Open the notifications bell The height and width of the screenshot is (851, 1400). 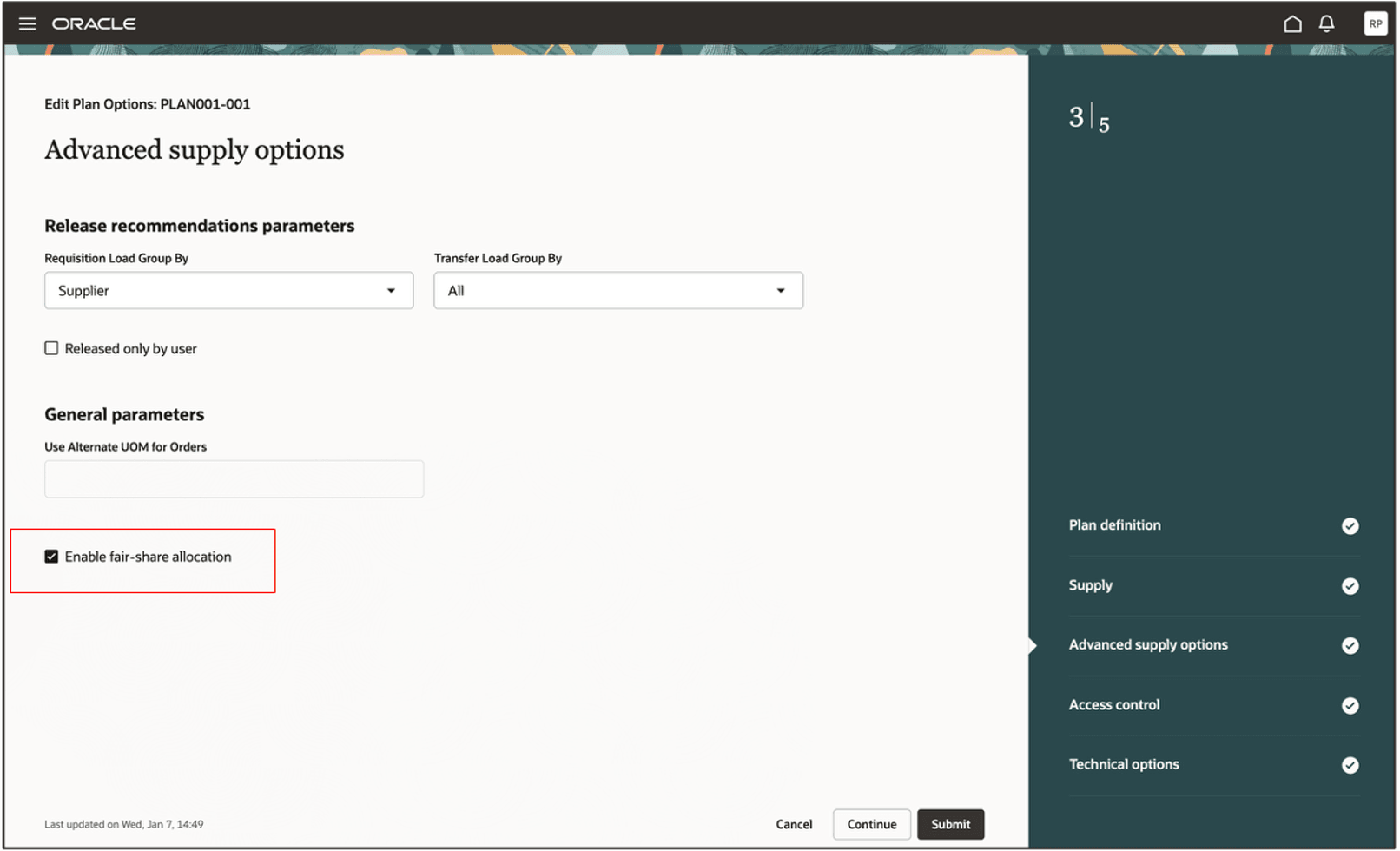1326,23
